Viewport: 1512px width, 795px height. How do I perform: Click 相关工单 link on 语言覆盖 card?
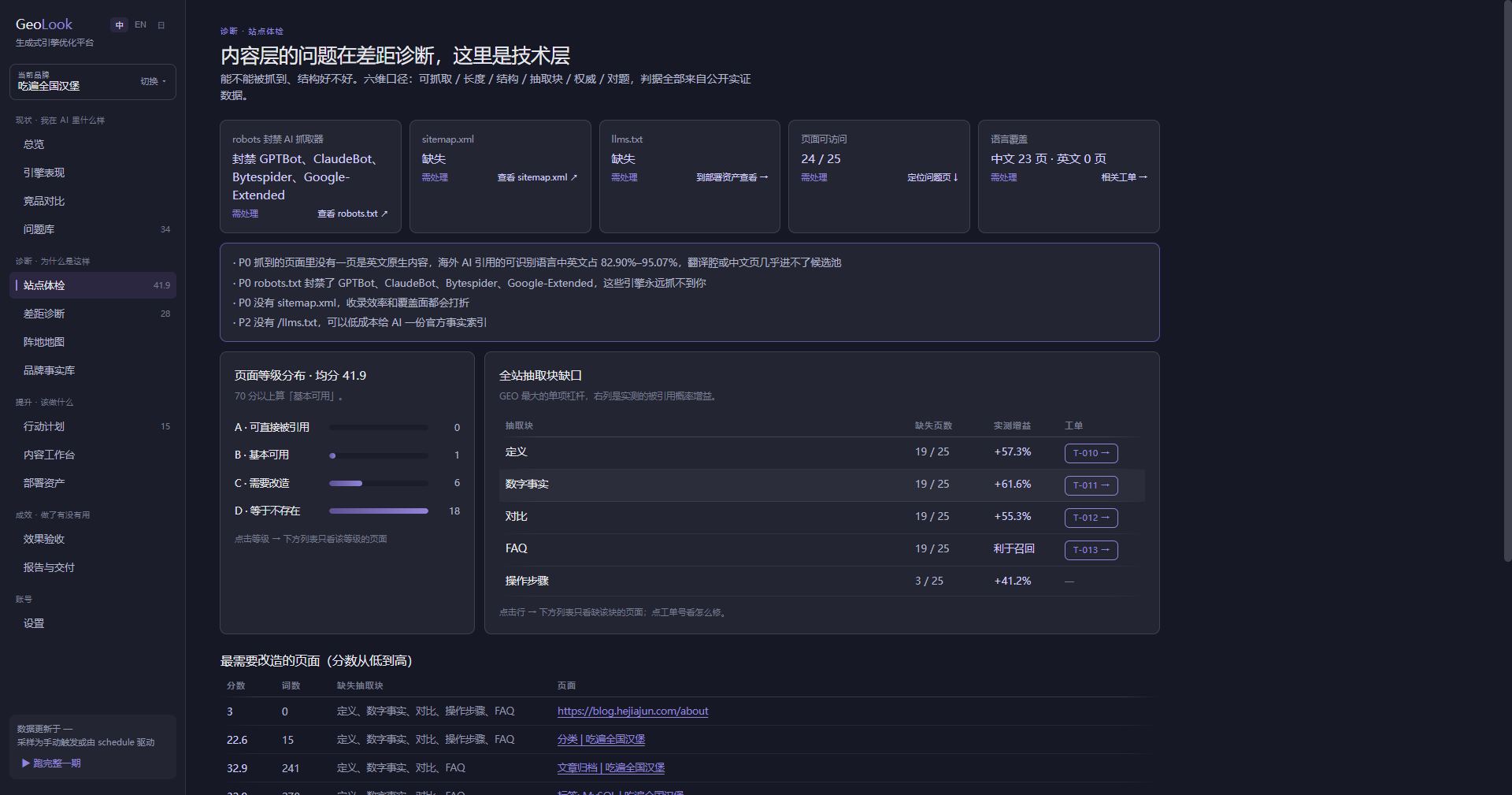(1124, 177)
